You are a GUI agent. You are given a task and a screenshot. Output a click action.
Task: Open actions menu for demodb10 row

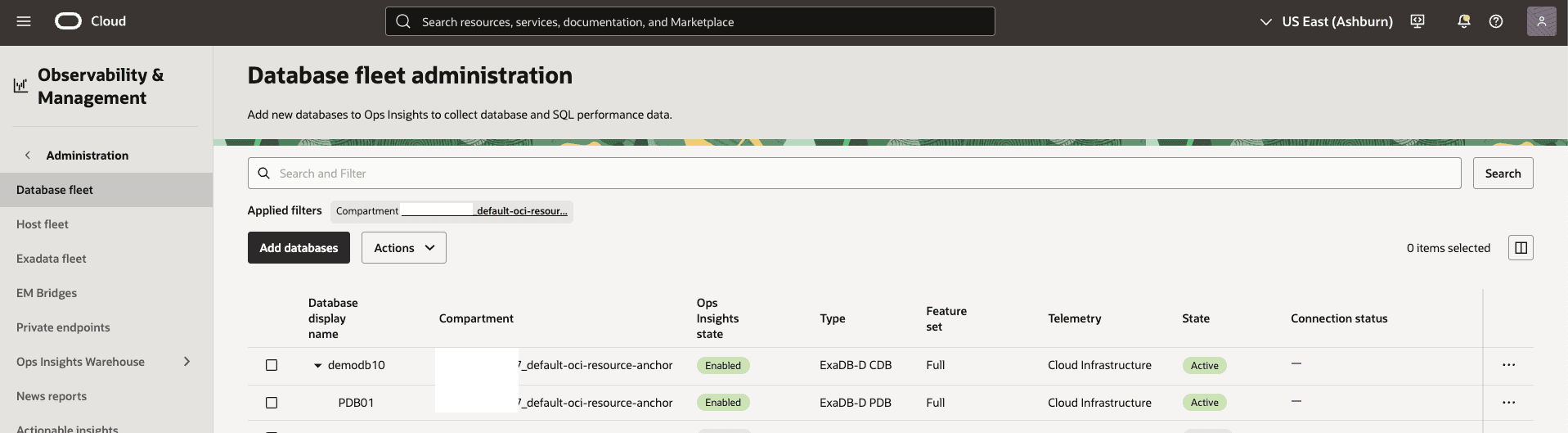pyautogui.click(x=1509, y=365)
